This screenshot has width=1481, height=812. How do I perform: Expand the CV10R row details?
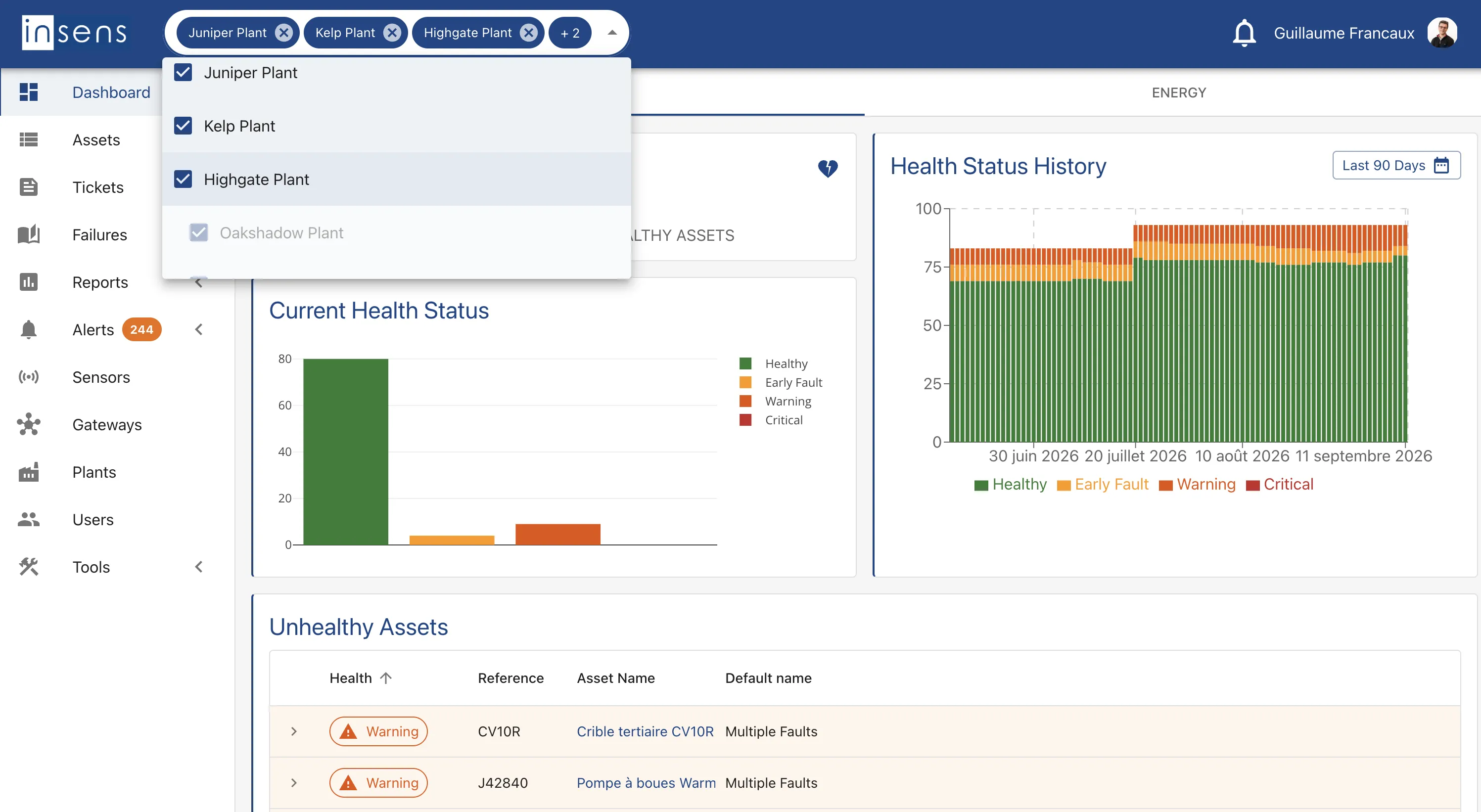[x=294, y=731]
